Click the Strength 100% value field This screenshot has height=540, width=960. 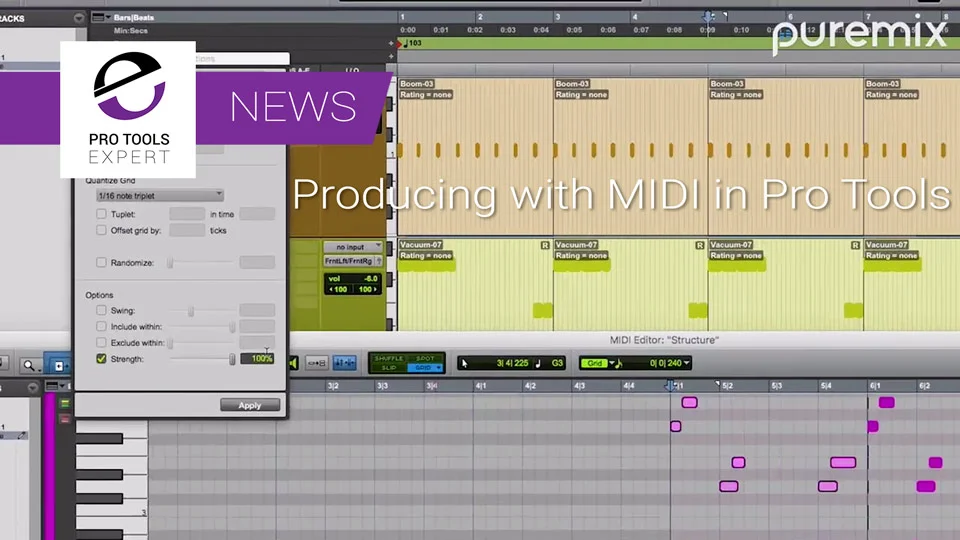click(257, 359)
